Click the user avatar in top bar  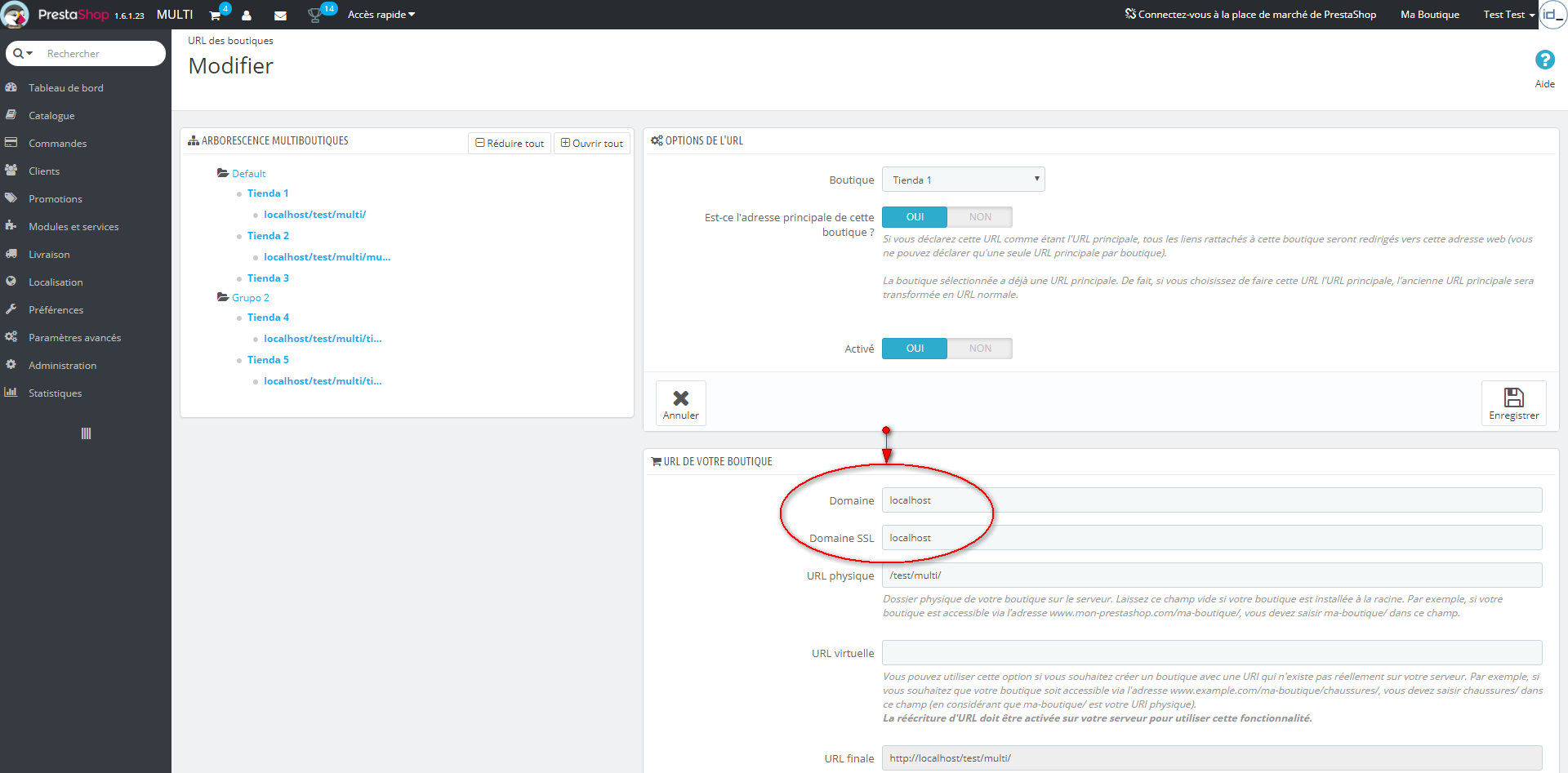[1552, 15]
